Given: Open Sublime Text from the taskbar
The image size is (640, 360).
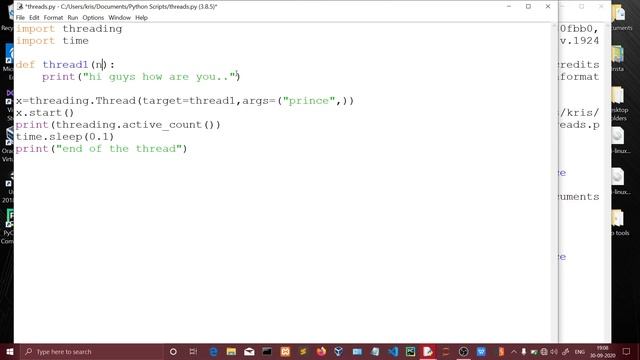Looking at the screenshot, I should (x=303, y=351).
